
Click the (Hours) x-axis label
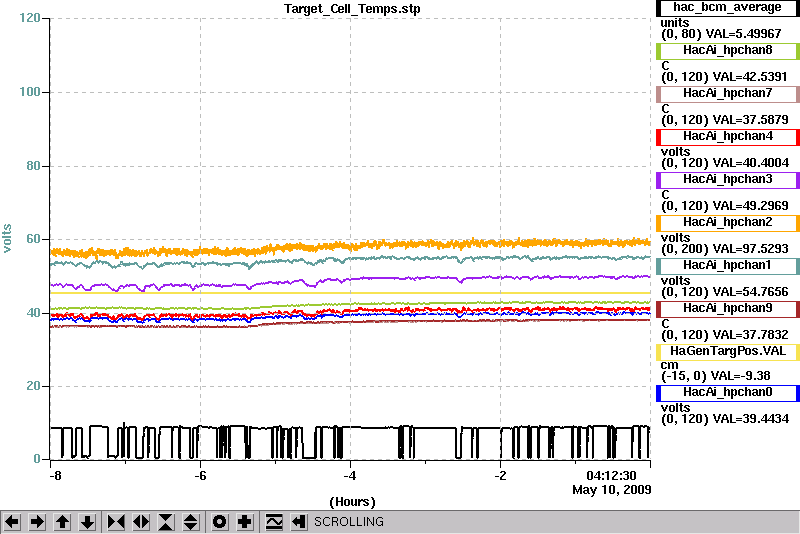353,502
